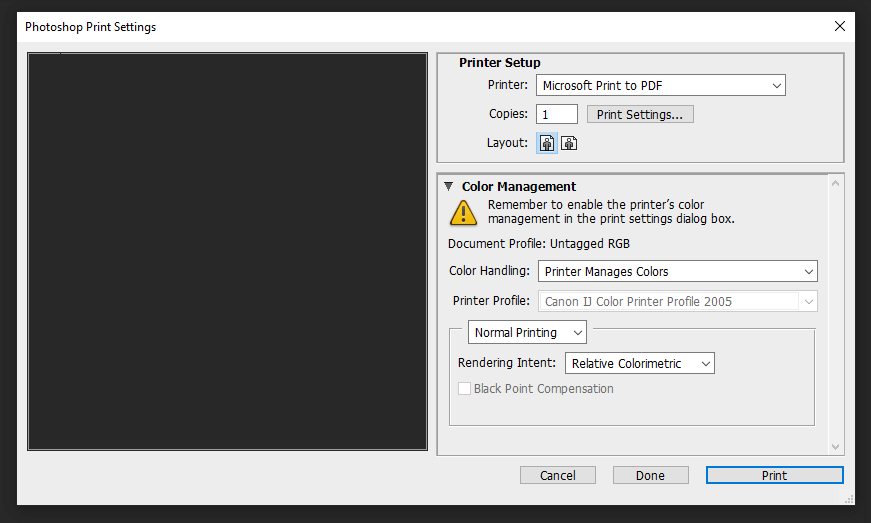Open the Printer dropdown list
871x523 pixels.
pos(660,86)
